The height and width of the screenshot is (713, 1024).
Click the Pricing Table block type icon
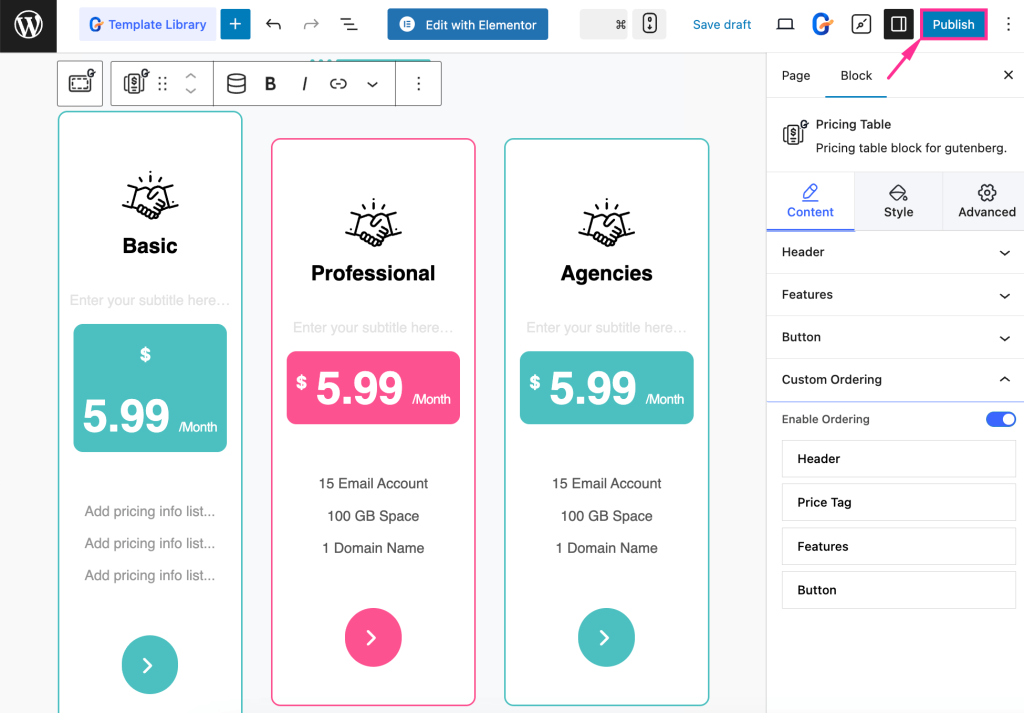pyautogui.click(x=136, y=83)
